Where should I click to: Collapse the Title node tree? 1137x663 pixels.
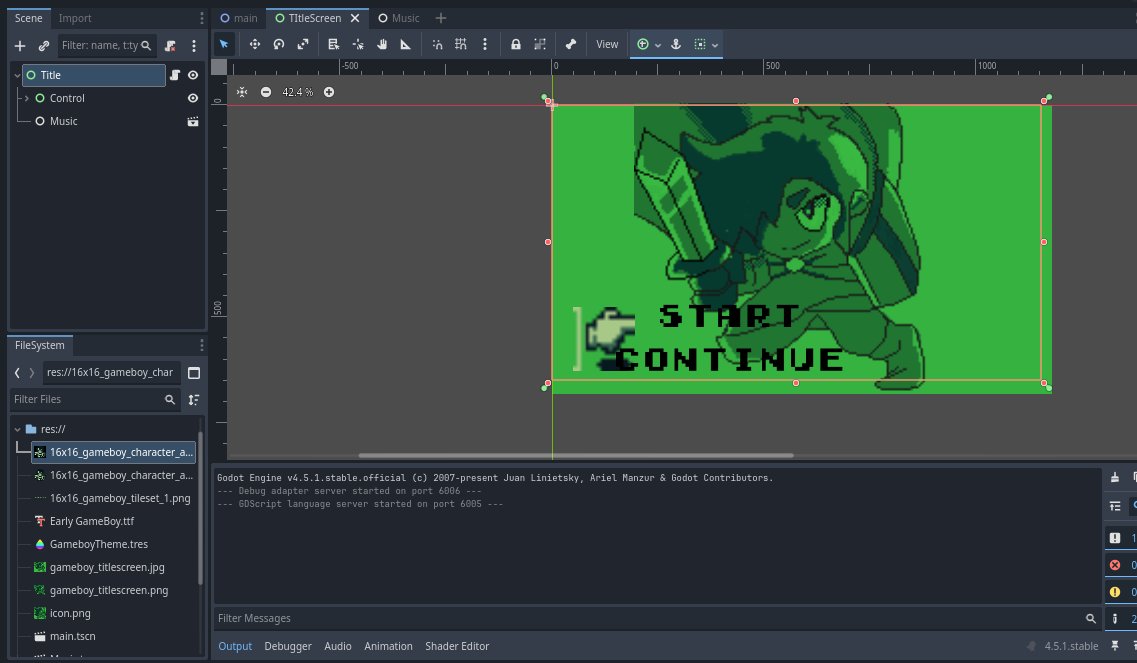pos(17,75)
